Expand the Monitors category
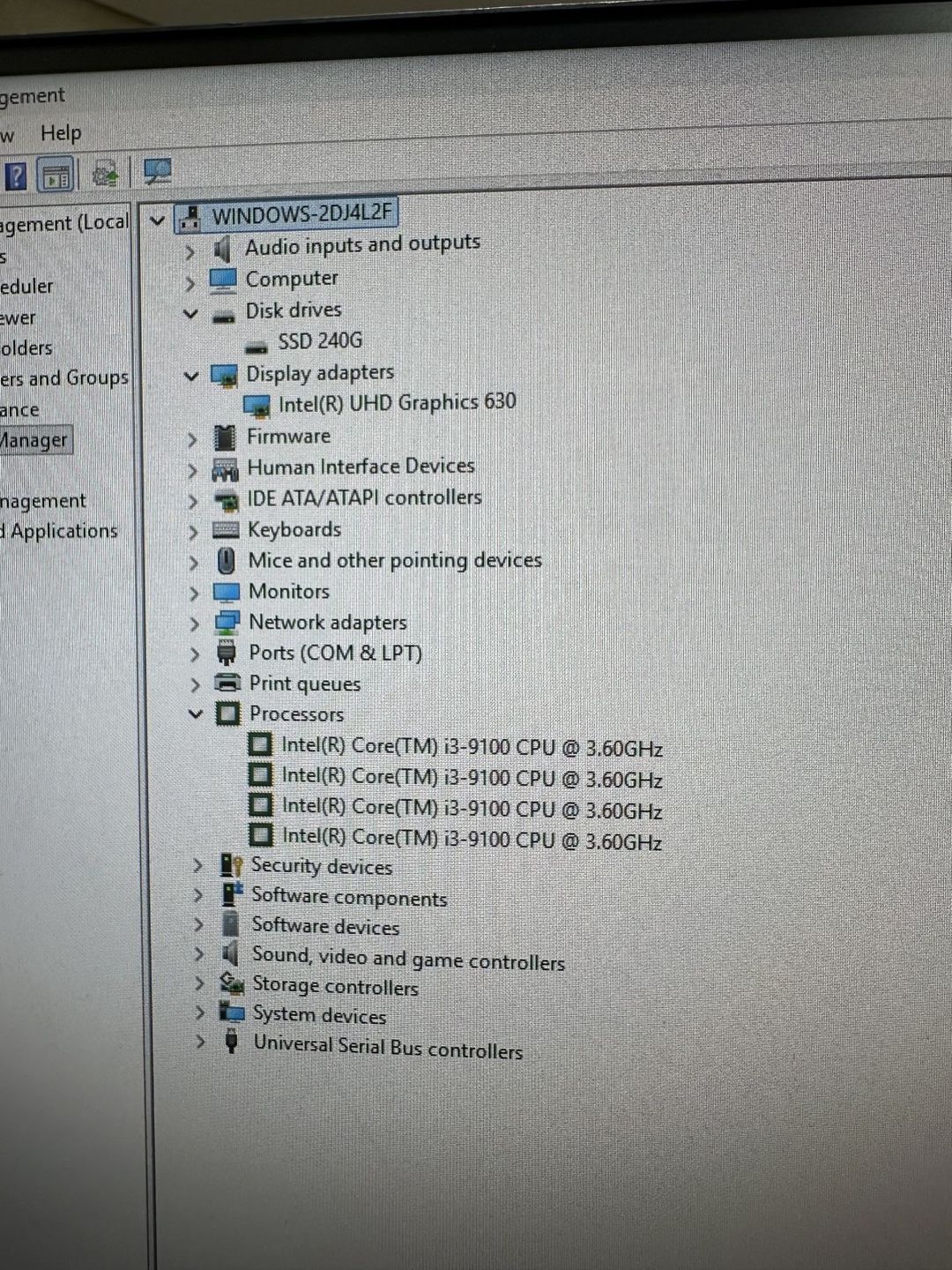The width and height of the screenshot is (952, 1270). click(194, 594)
